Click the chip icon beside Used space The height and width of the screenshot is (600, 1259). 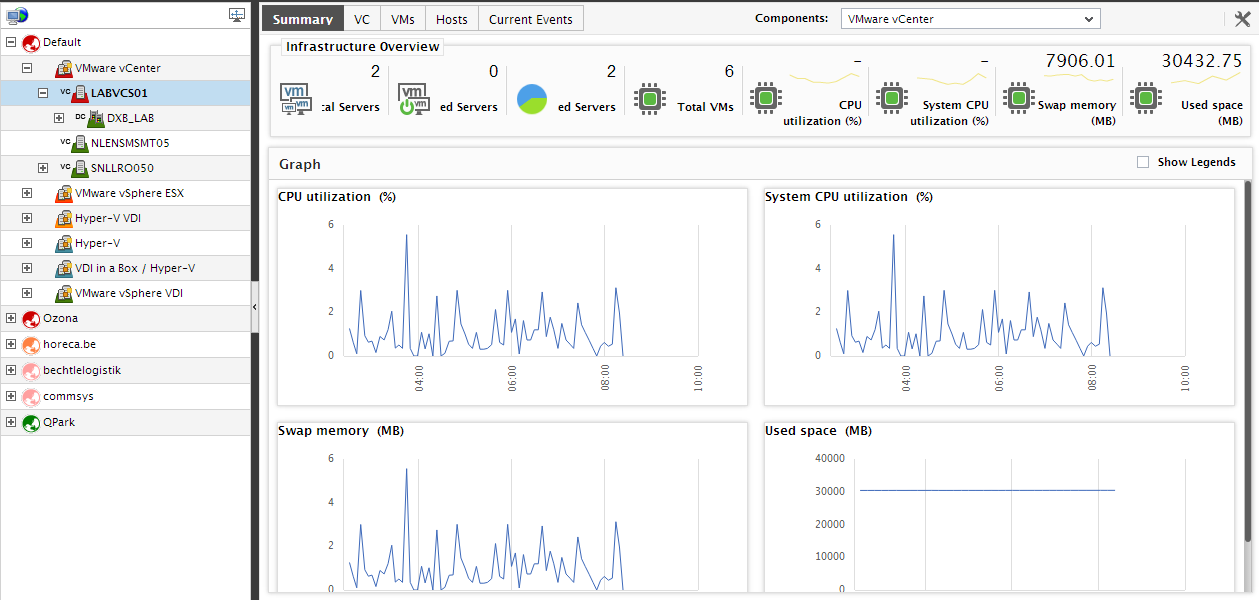tap(1145, 99)
